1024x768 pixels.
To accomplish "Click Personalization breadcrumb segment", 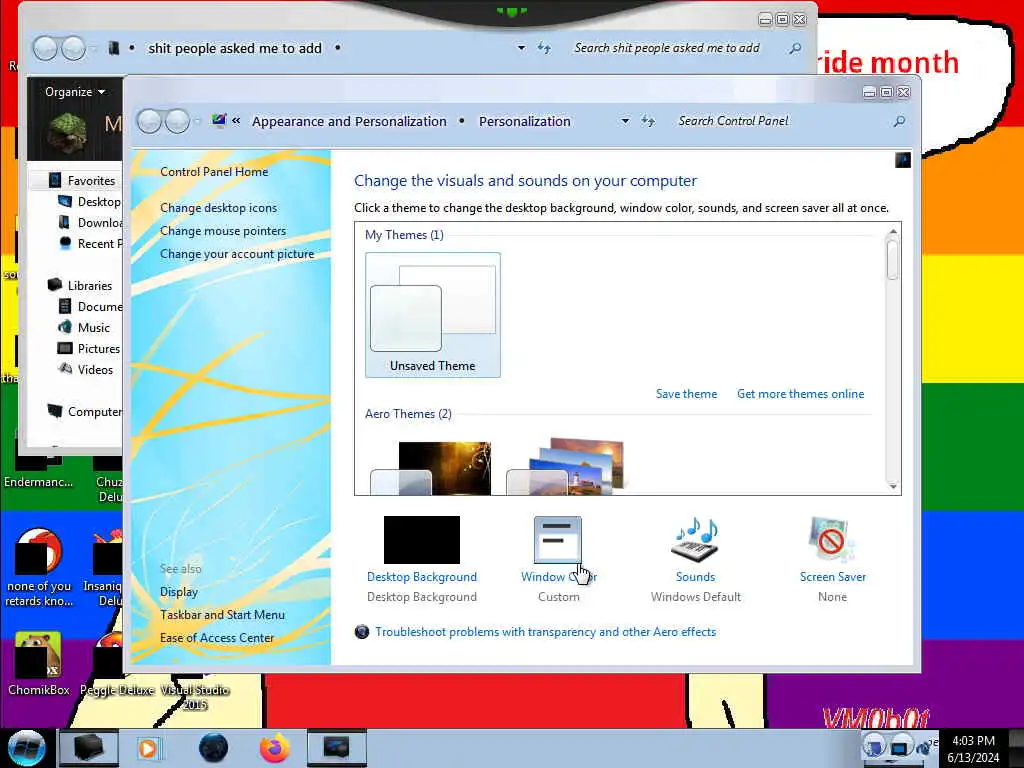I will pos(524,121).
